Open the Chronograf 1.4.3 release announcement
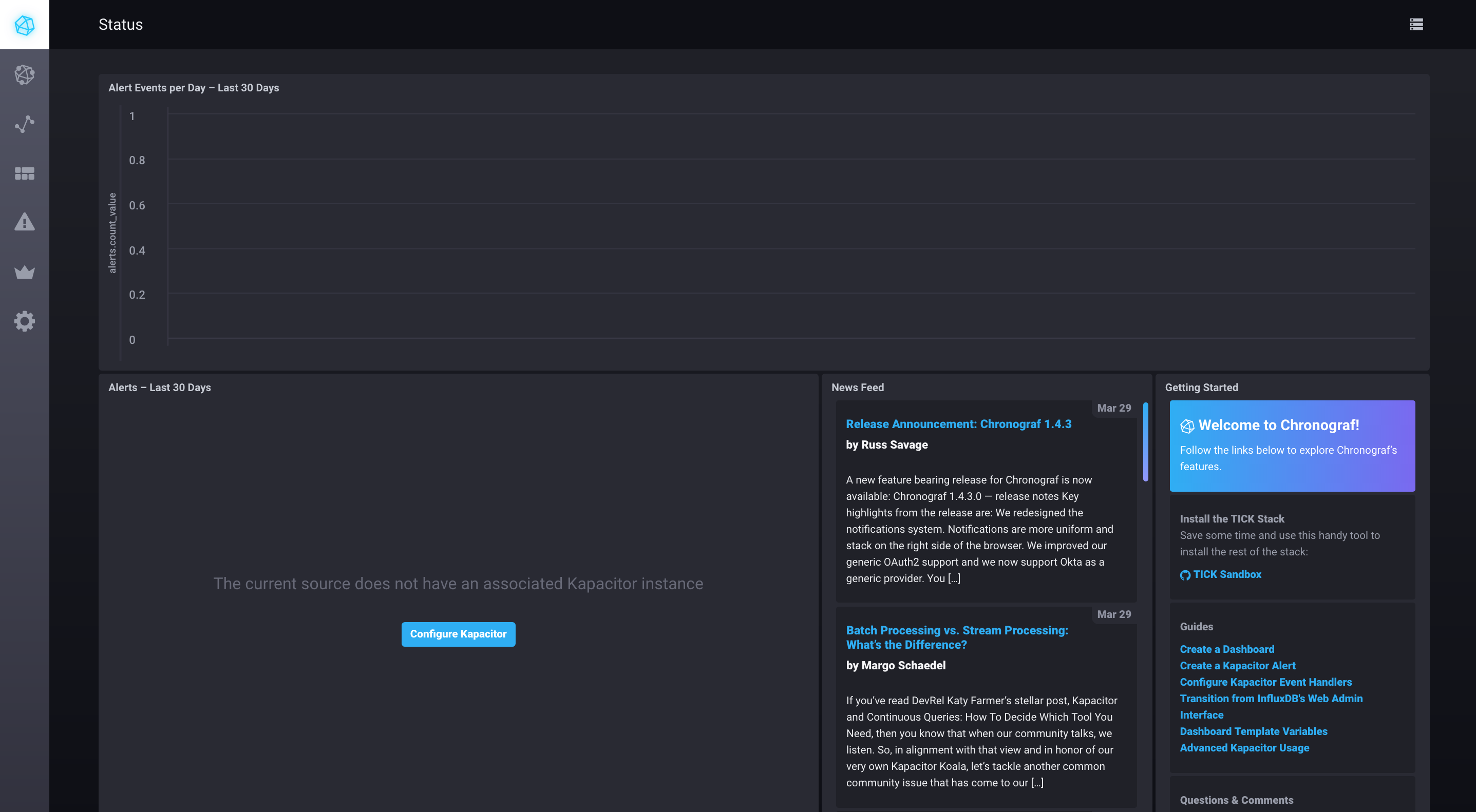This screenshot has width=1476, height=812. pos(958,424)
